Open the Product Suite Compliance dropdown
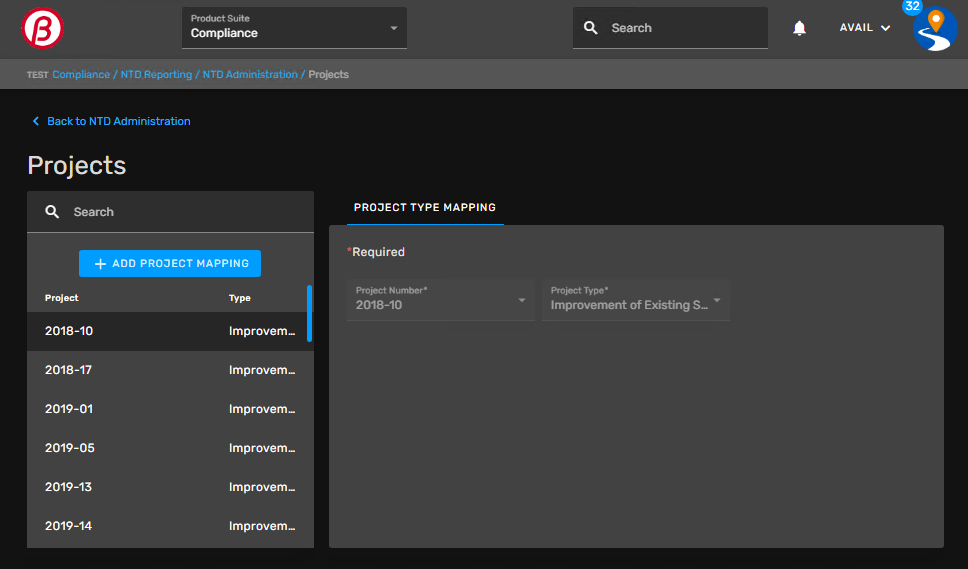 coord(294,28)
